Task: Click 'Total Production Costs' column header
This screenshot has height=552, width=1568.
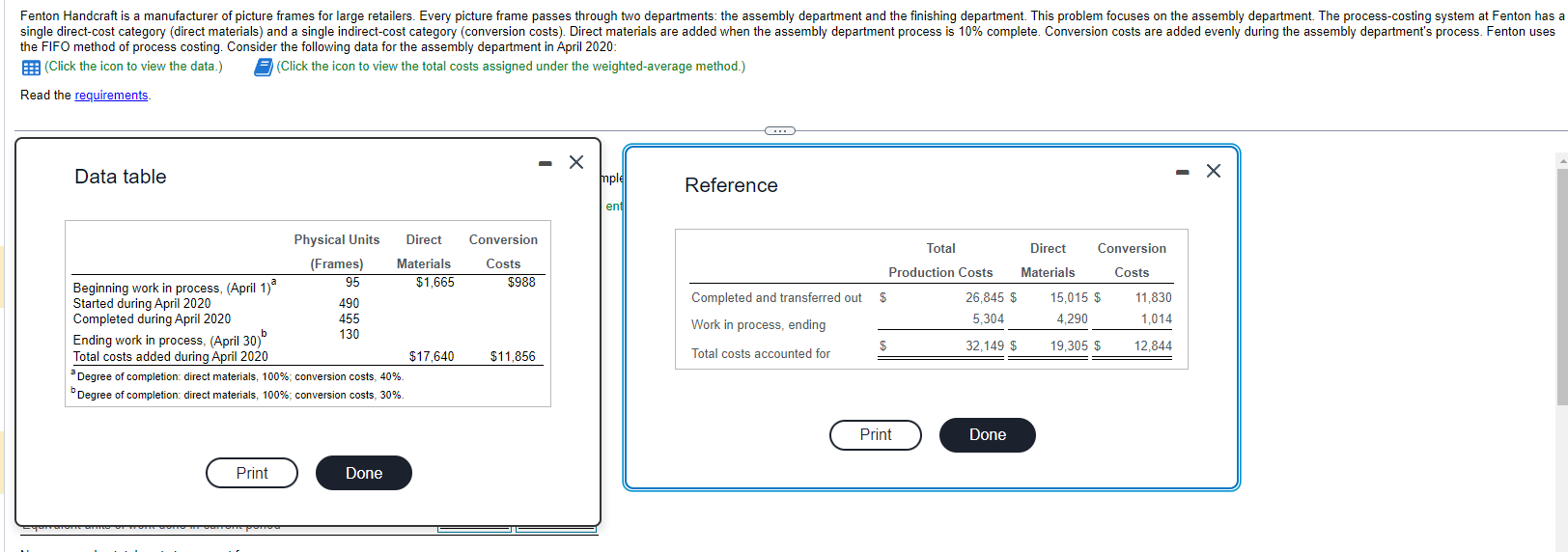Action: (x=940, y=261)
